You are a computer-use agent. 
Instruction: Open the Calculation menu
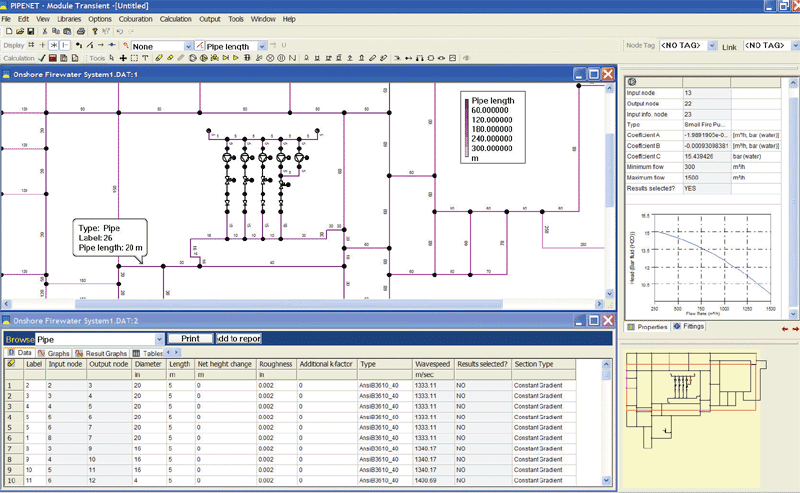(x=176, y=19)
